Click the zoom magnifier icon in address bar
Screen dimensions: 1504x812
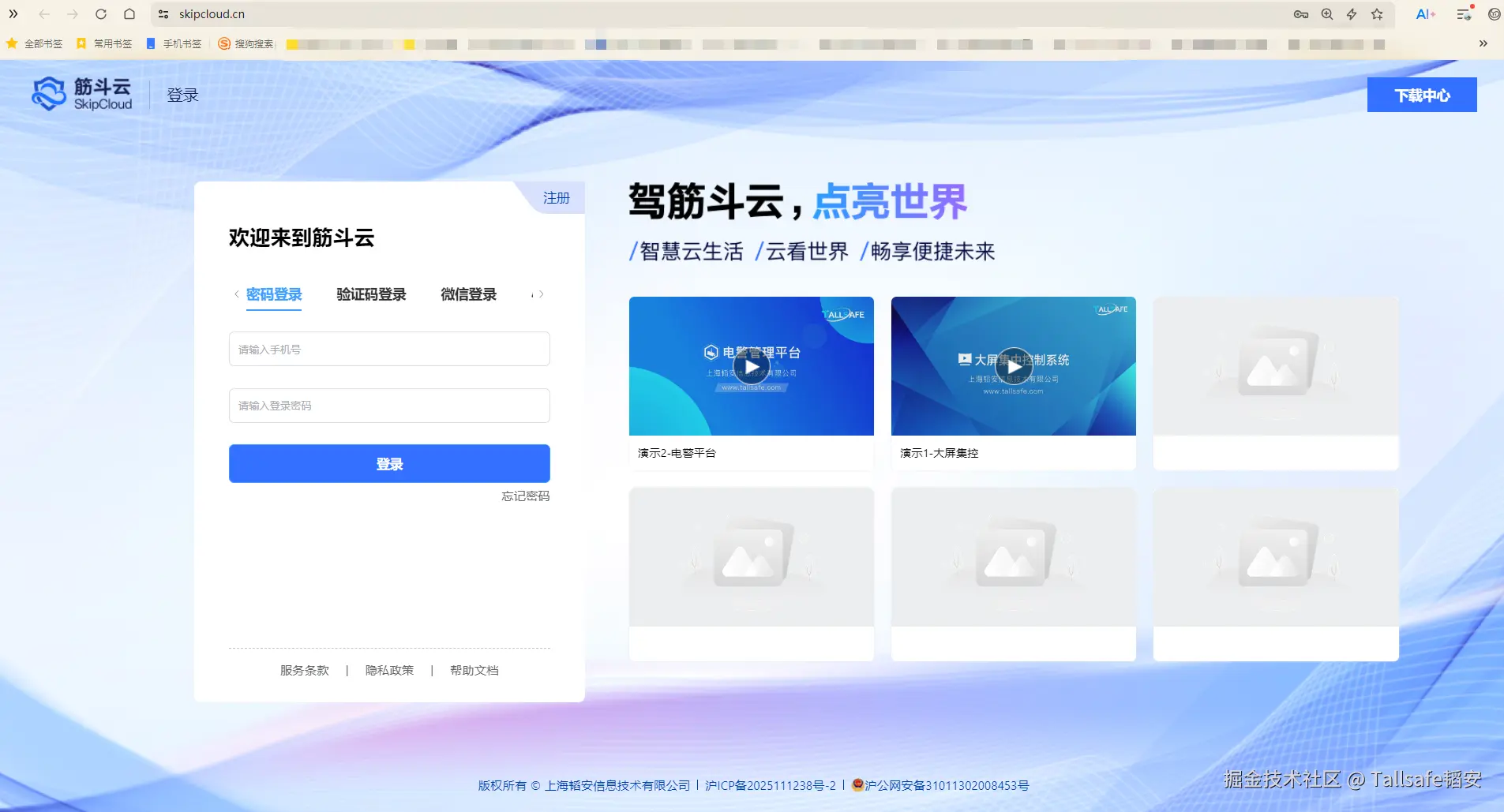point(1327,14)
